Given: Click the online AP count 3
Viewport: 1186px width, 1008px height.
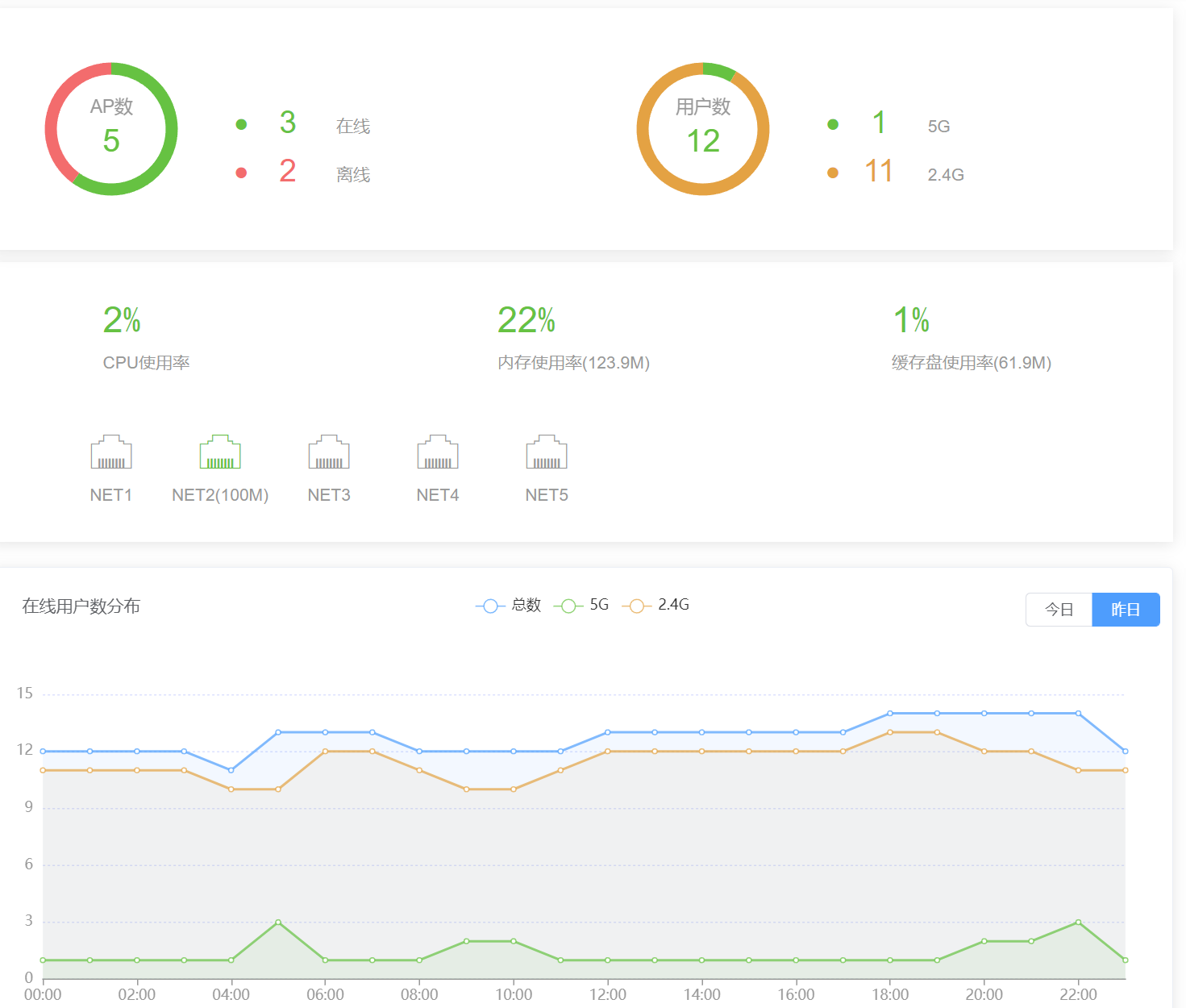Looking at the screenshot, I should [x=288, y=123].
